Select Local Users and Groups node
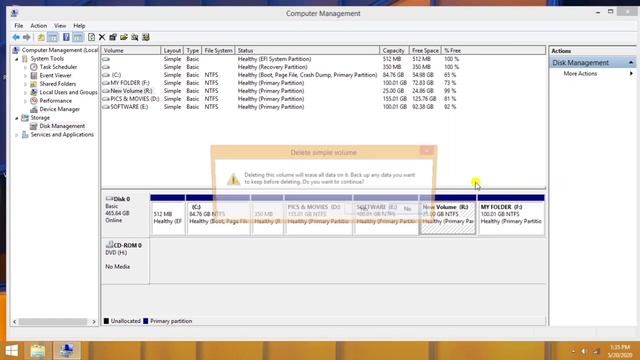640x360 pixels. [x=68, y=92]
